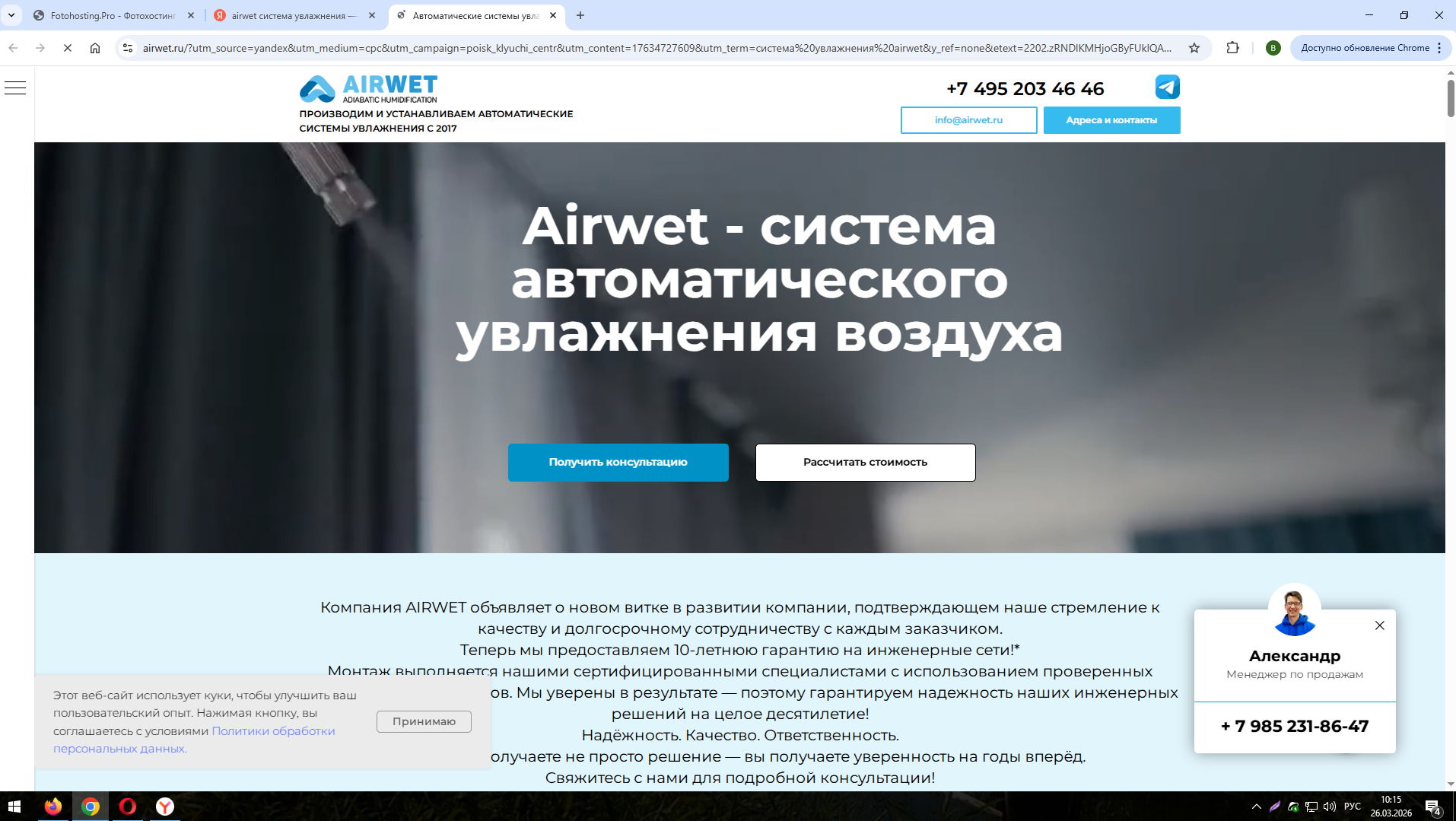
Task: Select the Автоматические системы увлажнения tab
Action: (476, 15)
